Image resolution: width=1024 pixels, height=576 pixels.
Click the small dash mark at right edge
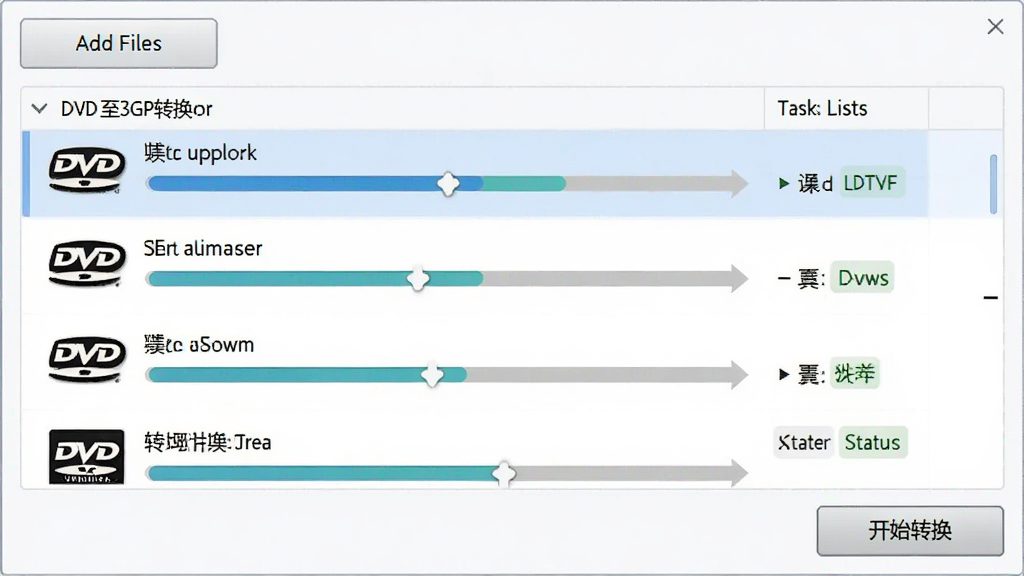pyautogui.click(x=991, y=298)
